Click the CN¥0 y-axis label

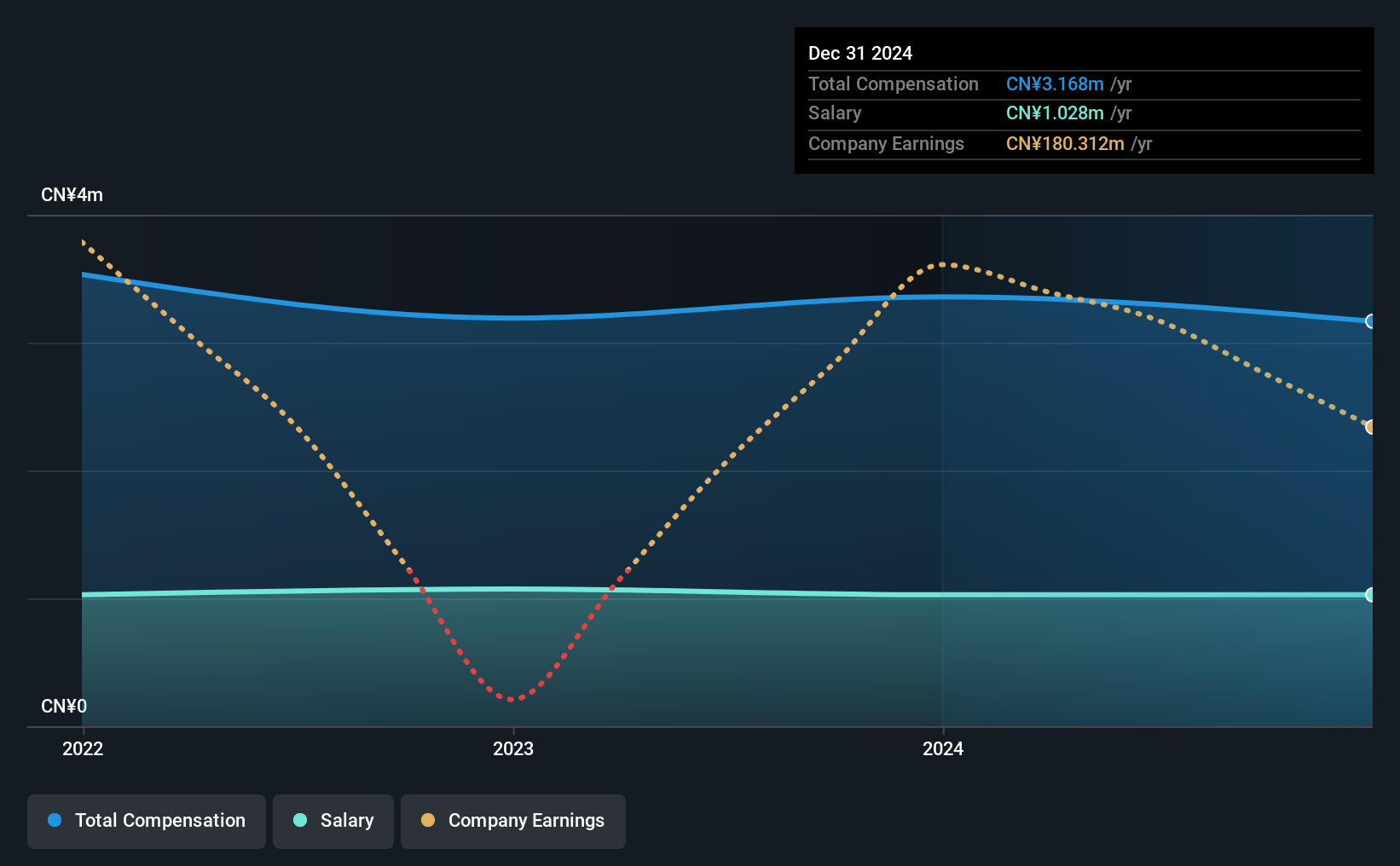[x=64, y=707]
